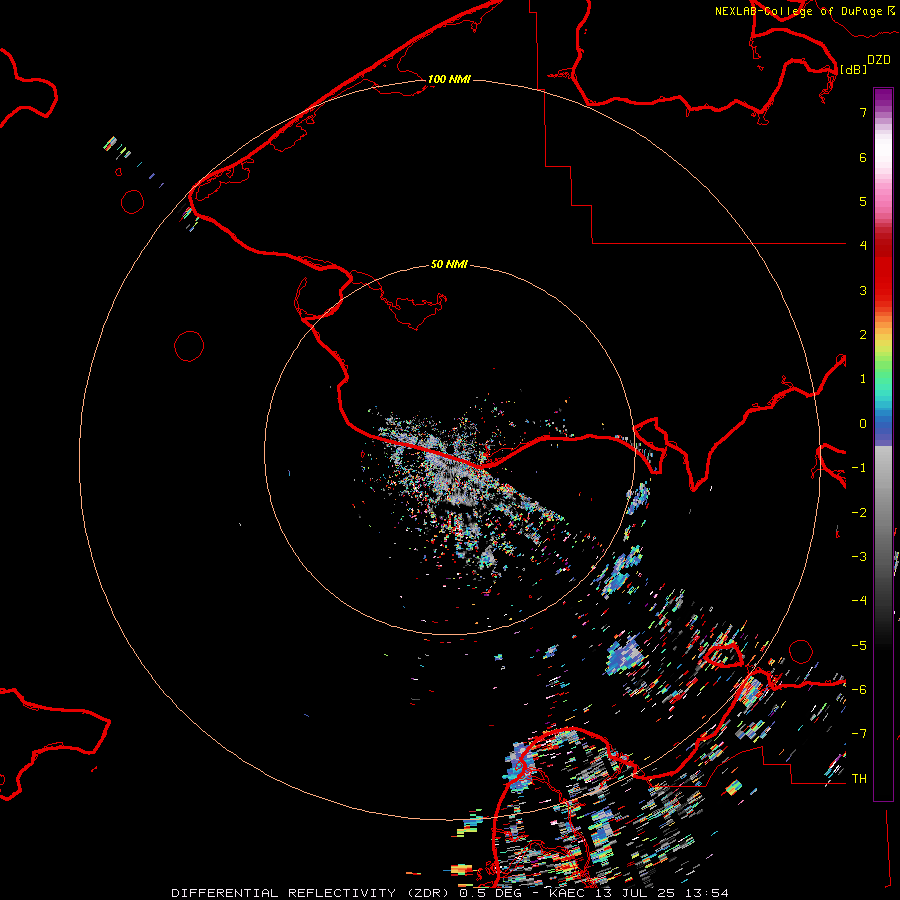900x900 pixels.
Task: Click the "(ZDR)" abbreviation in caption
Action: point(426,893)
